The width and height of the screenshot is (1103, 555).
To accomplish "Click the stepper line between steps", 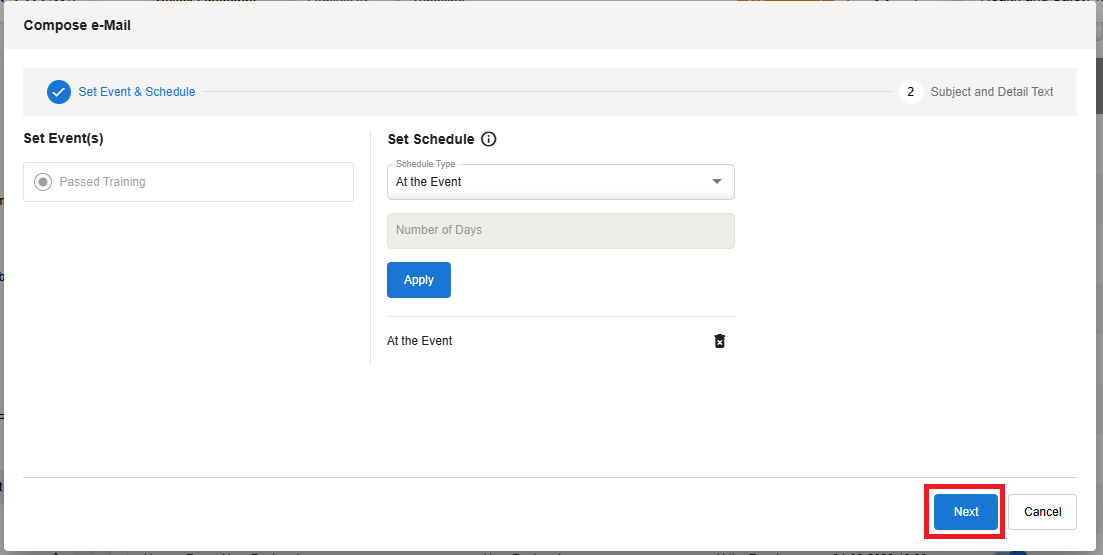I will 545,92.
